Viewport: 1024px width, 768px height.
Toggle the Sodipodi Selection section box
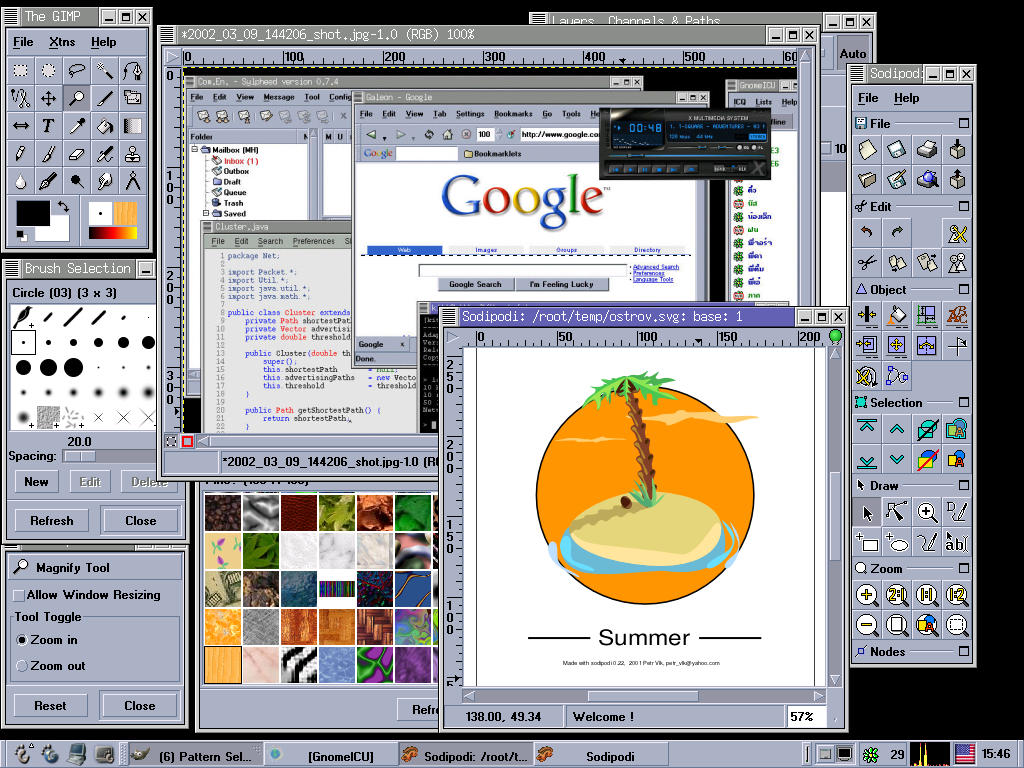(x=963, y=402)
